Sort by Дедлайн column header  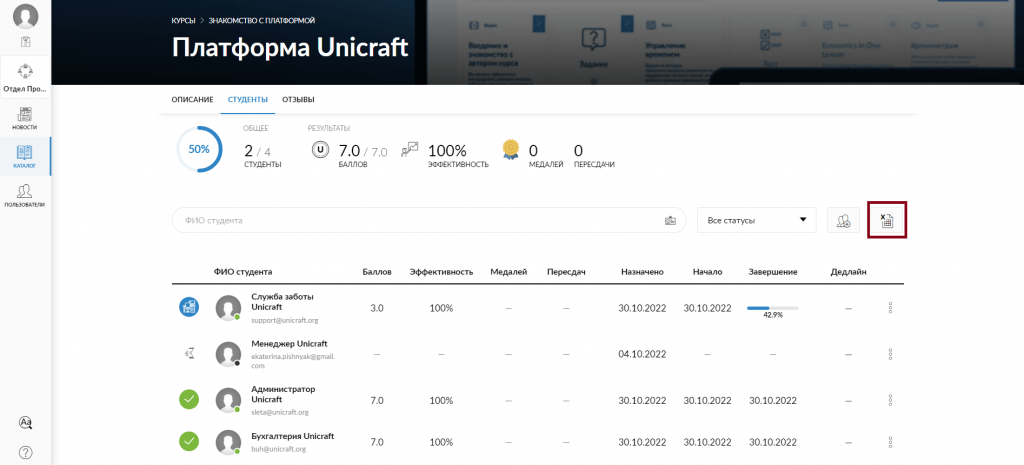tap(848, 272)
